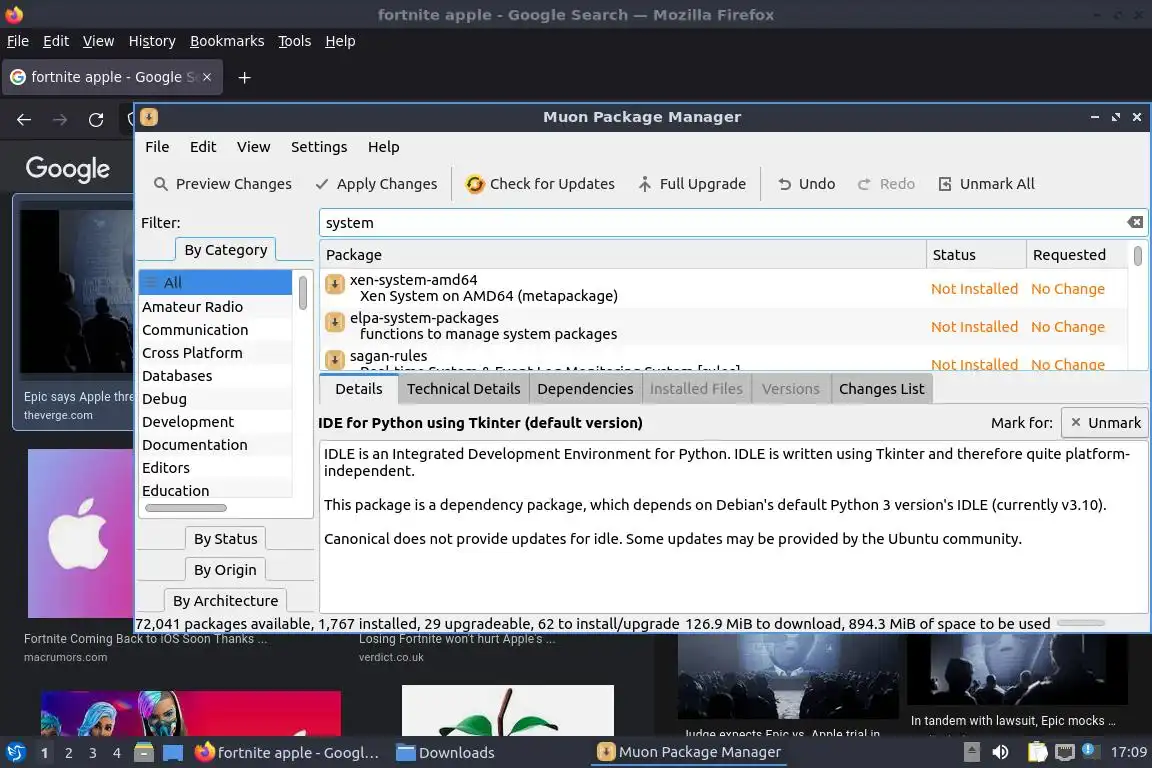Switch to the Changes List tab
Viewport: 1152px width, 768px height.
(882, 389)
